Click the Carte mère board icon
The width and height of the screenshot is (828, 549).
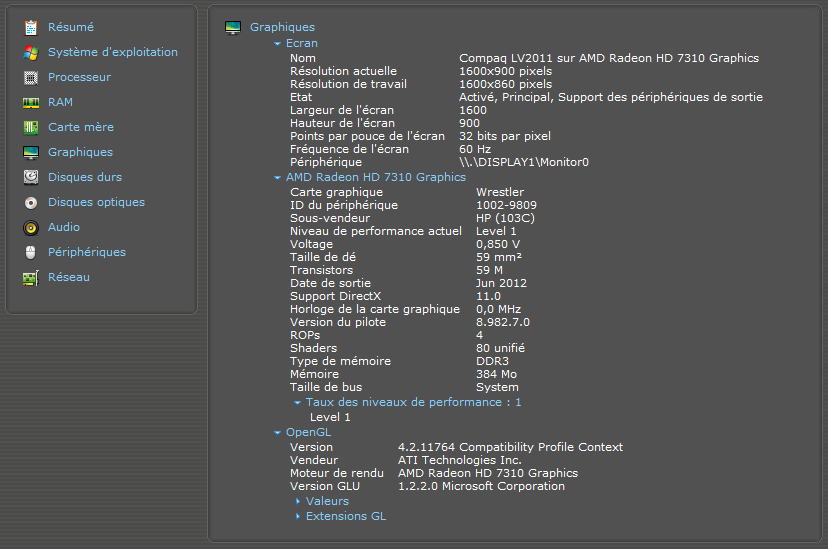tap(31, 127)
